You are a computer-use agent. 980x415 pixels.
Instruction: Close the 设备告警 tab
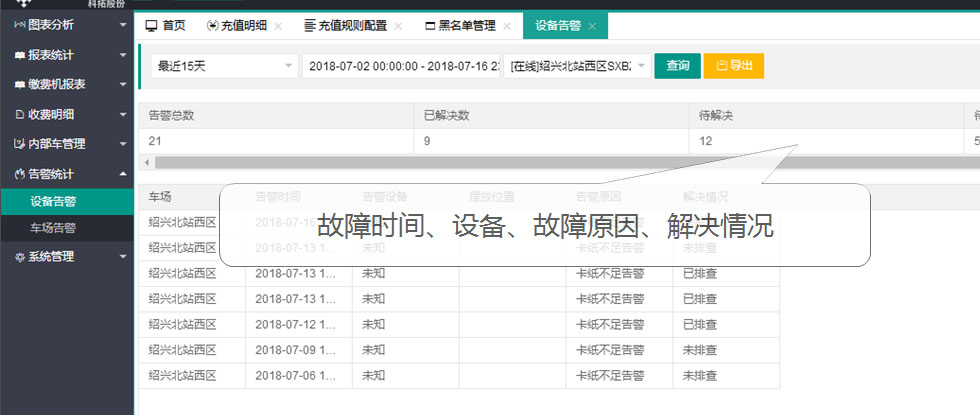click(x=592, y=26)
